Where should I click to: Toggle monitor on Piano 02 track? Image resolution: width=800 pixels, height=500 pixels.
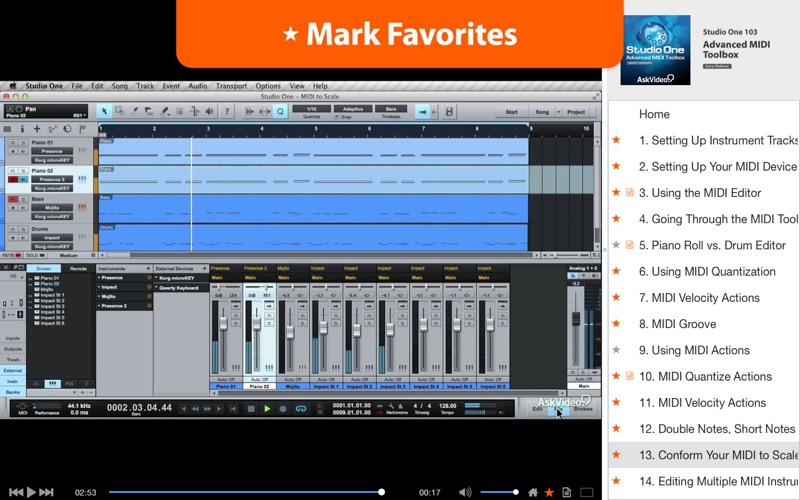[x=23, y=180]
